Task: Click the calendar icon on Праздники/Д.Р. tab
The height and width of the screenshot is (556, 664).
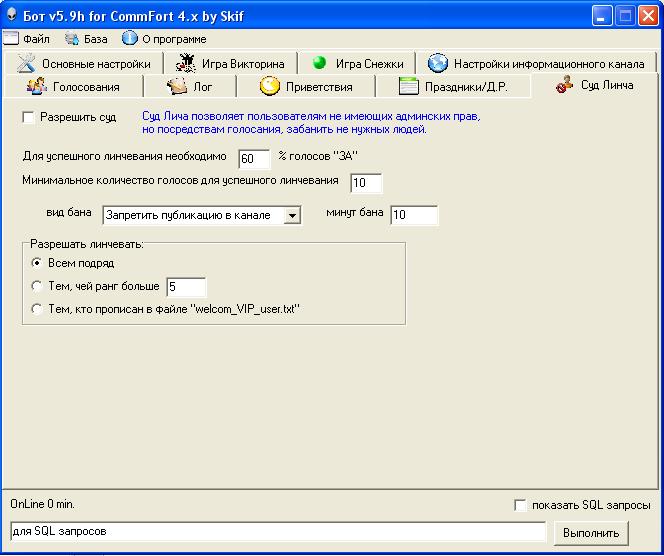Action: [x=408, y=86]
